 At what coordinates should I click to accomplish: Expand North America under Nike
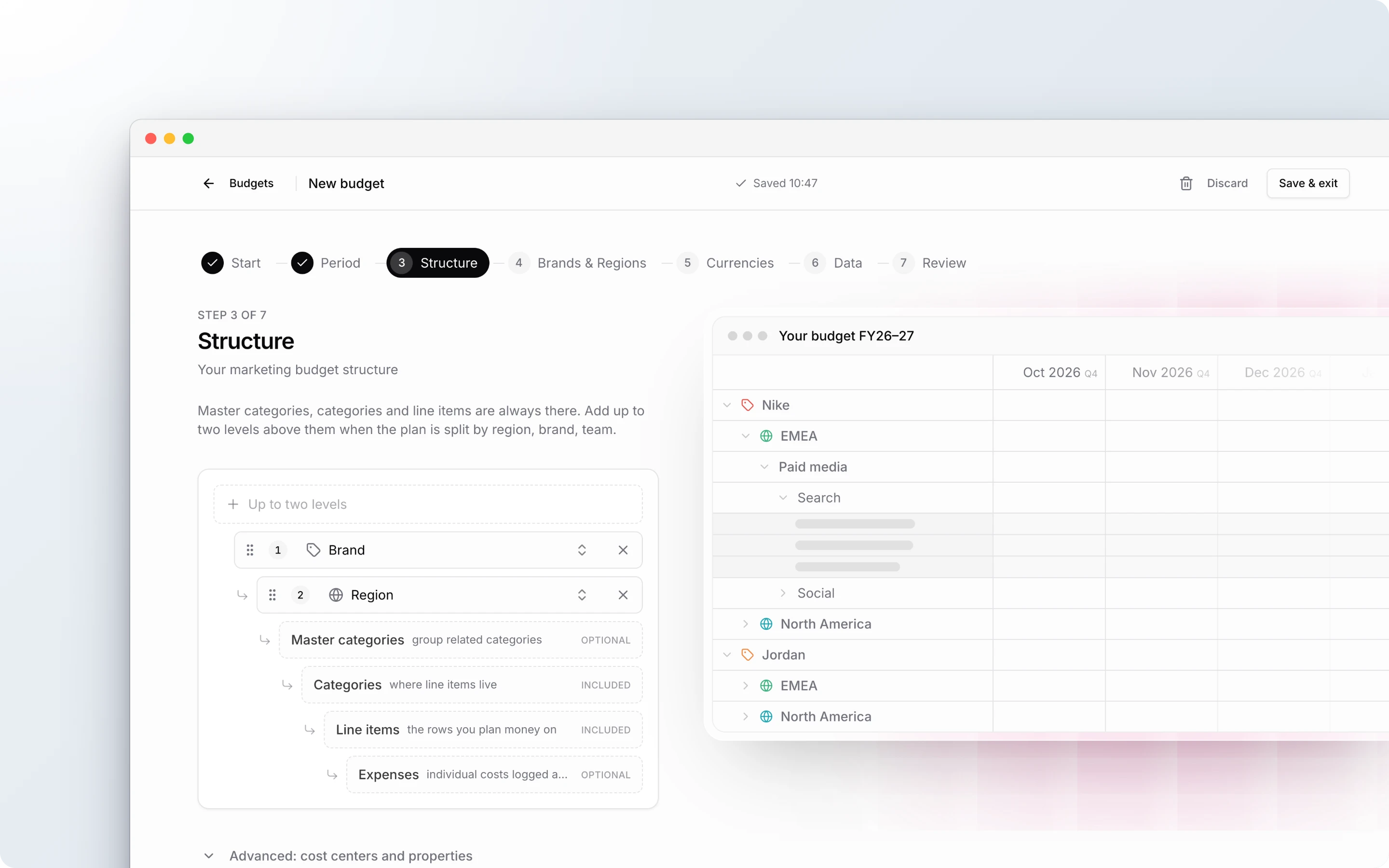pos(745,624)
